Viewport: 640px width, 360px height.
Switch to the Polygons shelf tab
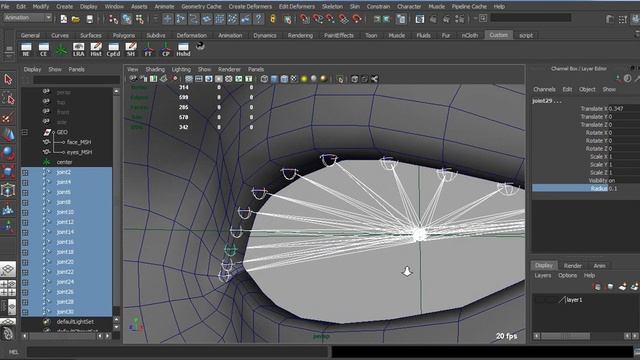click(123, 36)
